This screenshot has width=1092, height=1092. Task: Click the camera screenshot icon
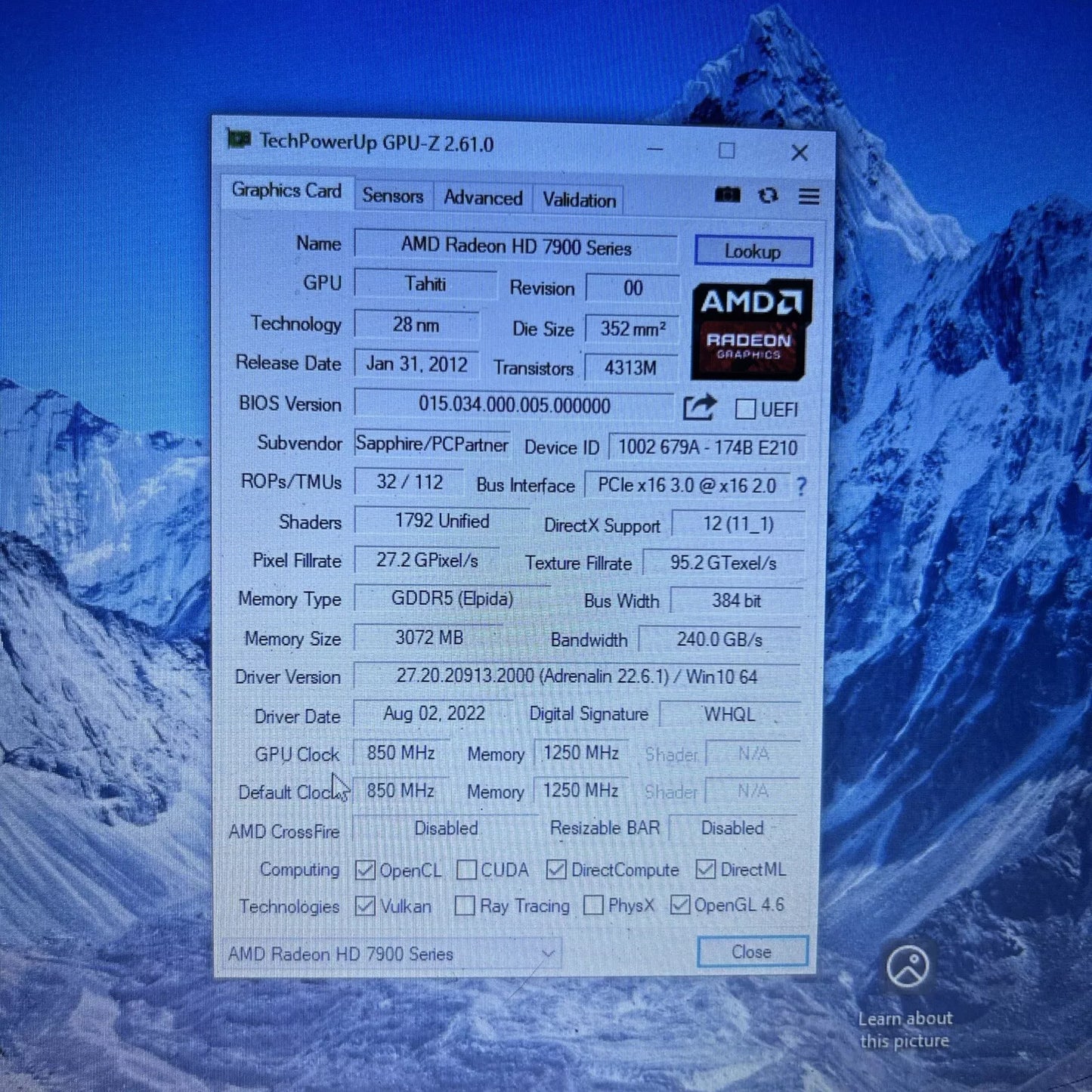727,195
